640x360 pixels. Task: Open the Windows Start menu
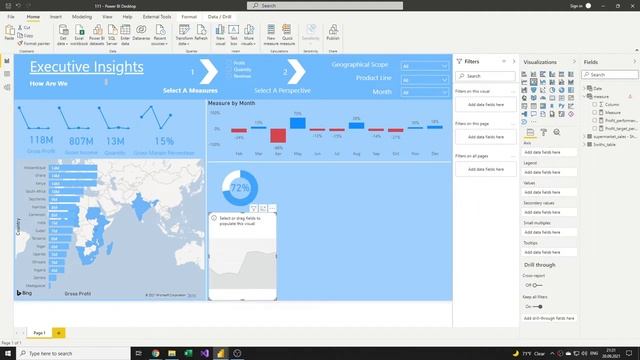8,353
